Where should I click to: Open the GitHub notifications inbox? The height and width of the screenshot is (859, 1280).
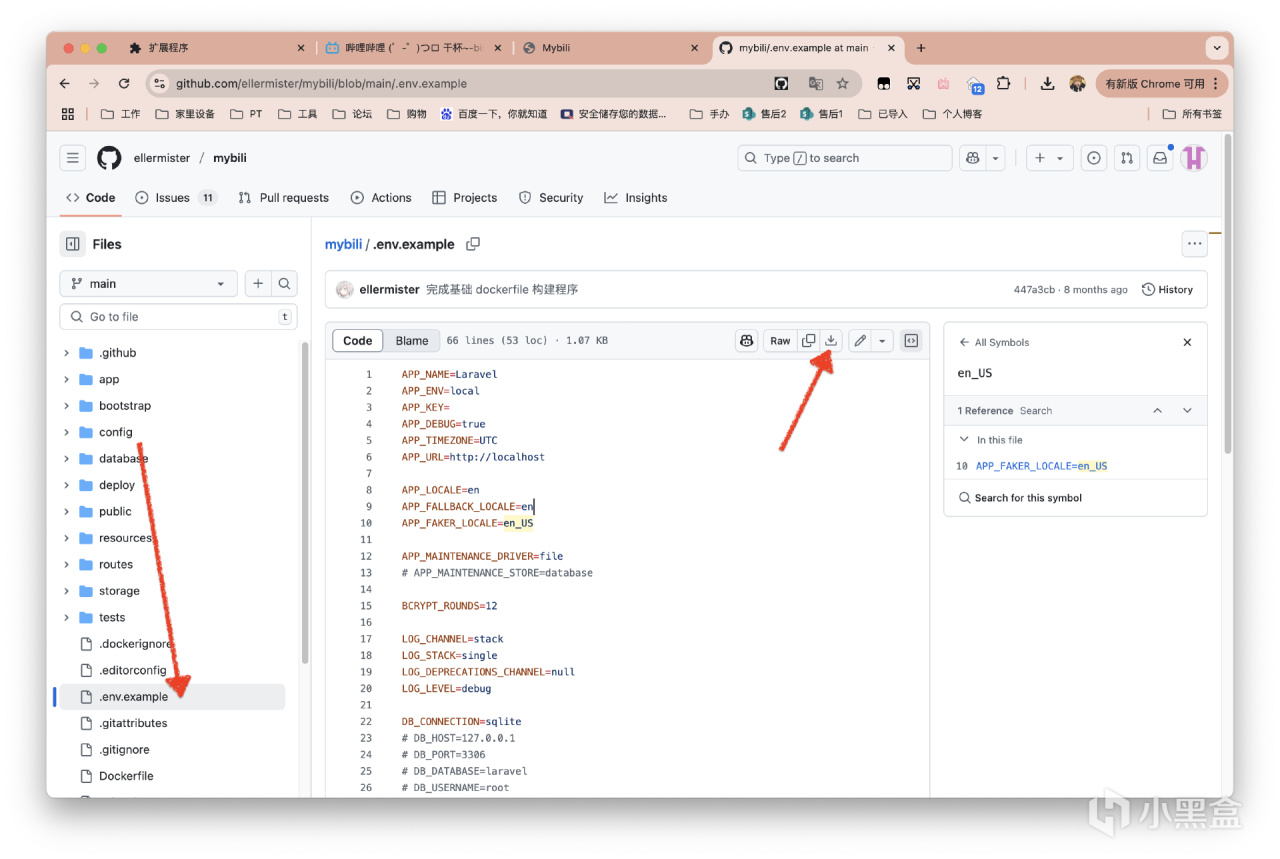1160,158
